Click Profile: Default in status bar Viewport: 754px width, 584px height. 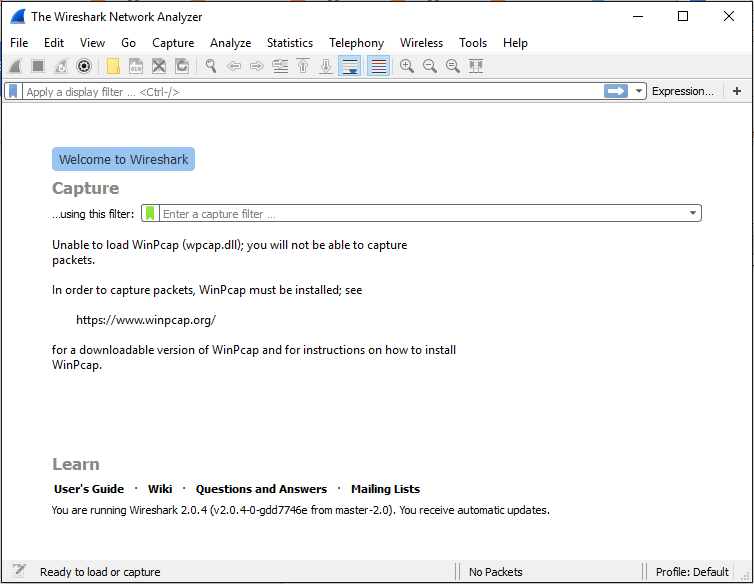click(x=692, y=571)
